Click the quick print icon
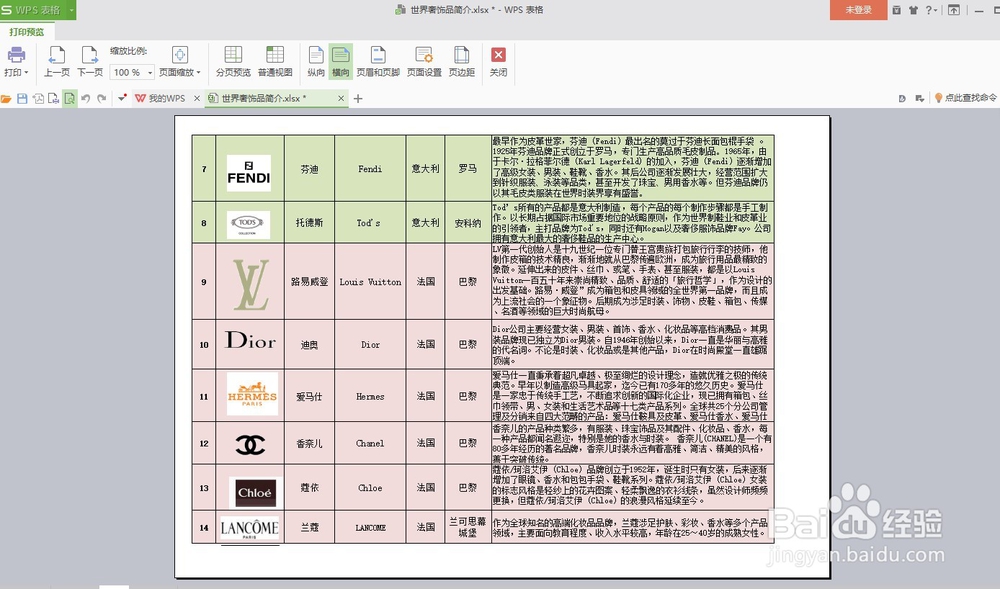The image size is (1000, 589). [54, 99]
